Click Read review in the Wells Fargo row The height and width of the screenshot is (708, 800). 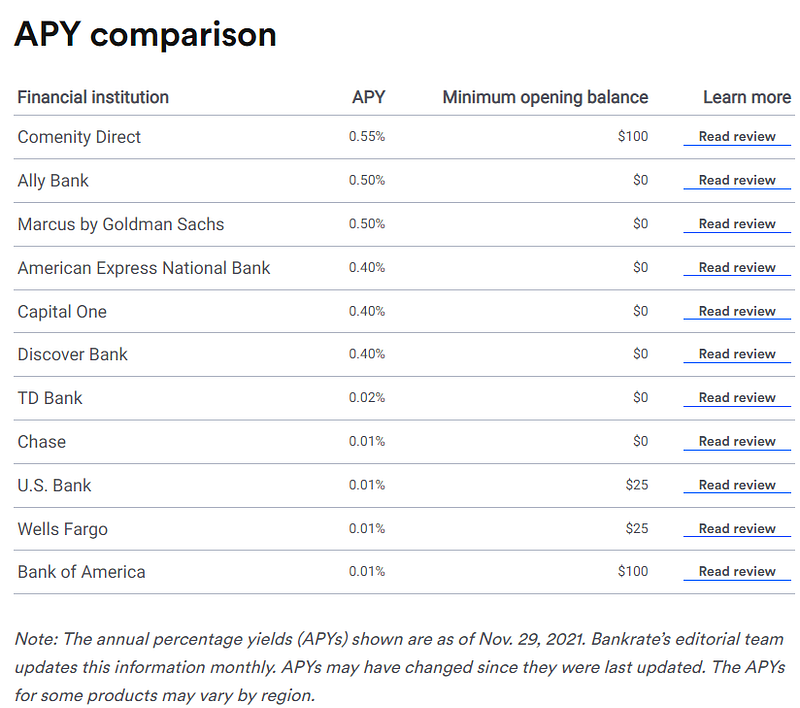pos(737,529)
